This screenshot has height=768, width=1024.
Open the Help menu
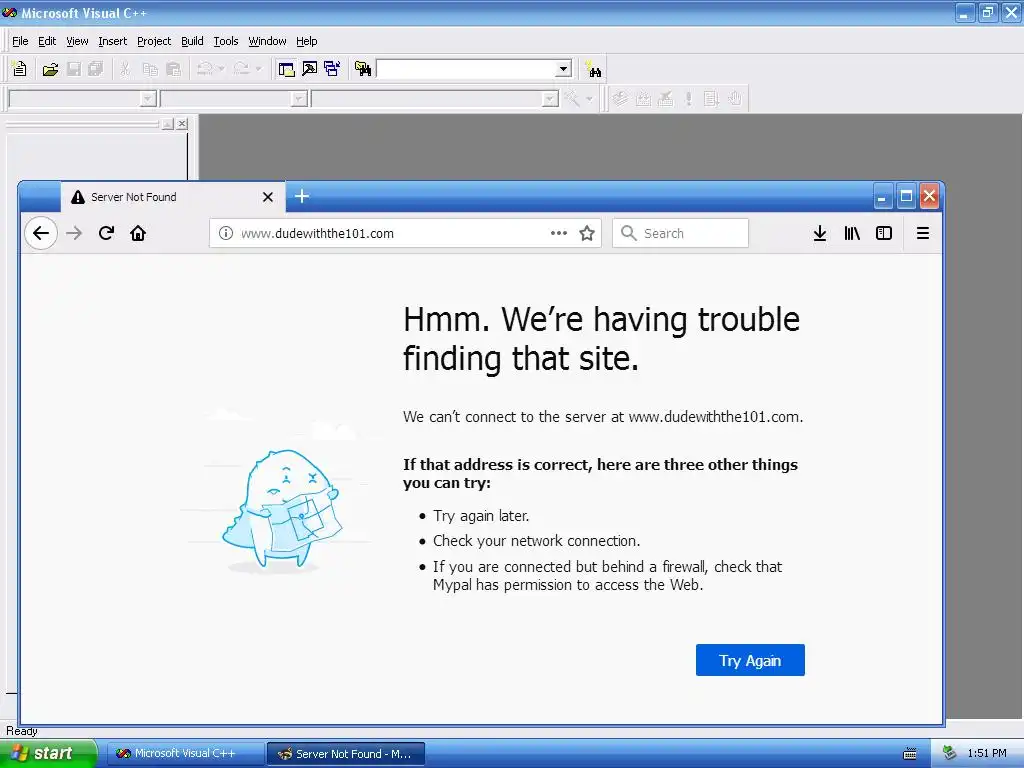click(306, 41)
